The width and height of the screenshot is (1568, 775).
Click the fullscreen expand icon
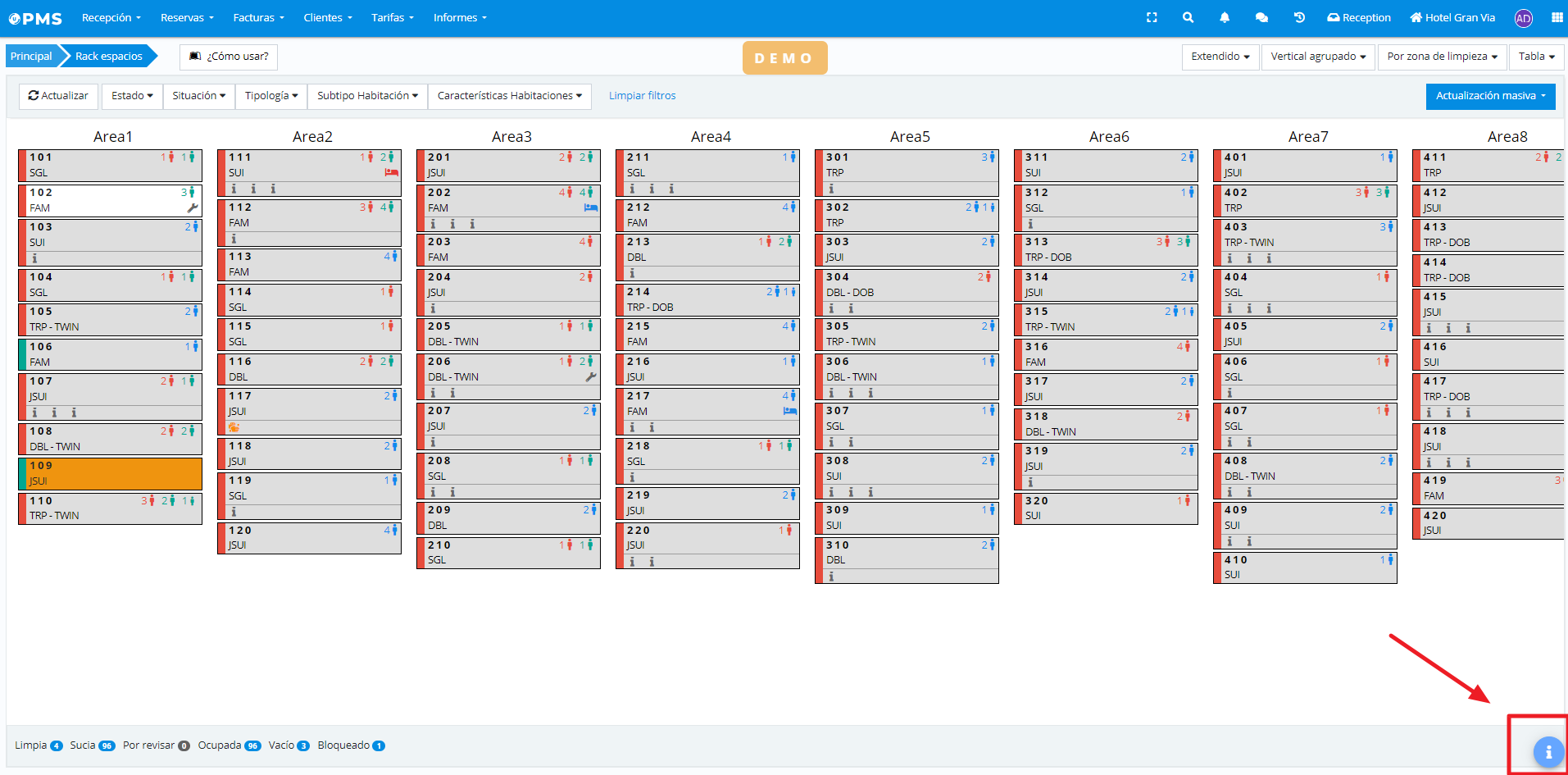(1152, 17)
